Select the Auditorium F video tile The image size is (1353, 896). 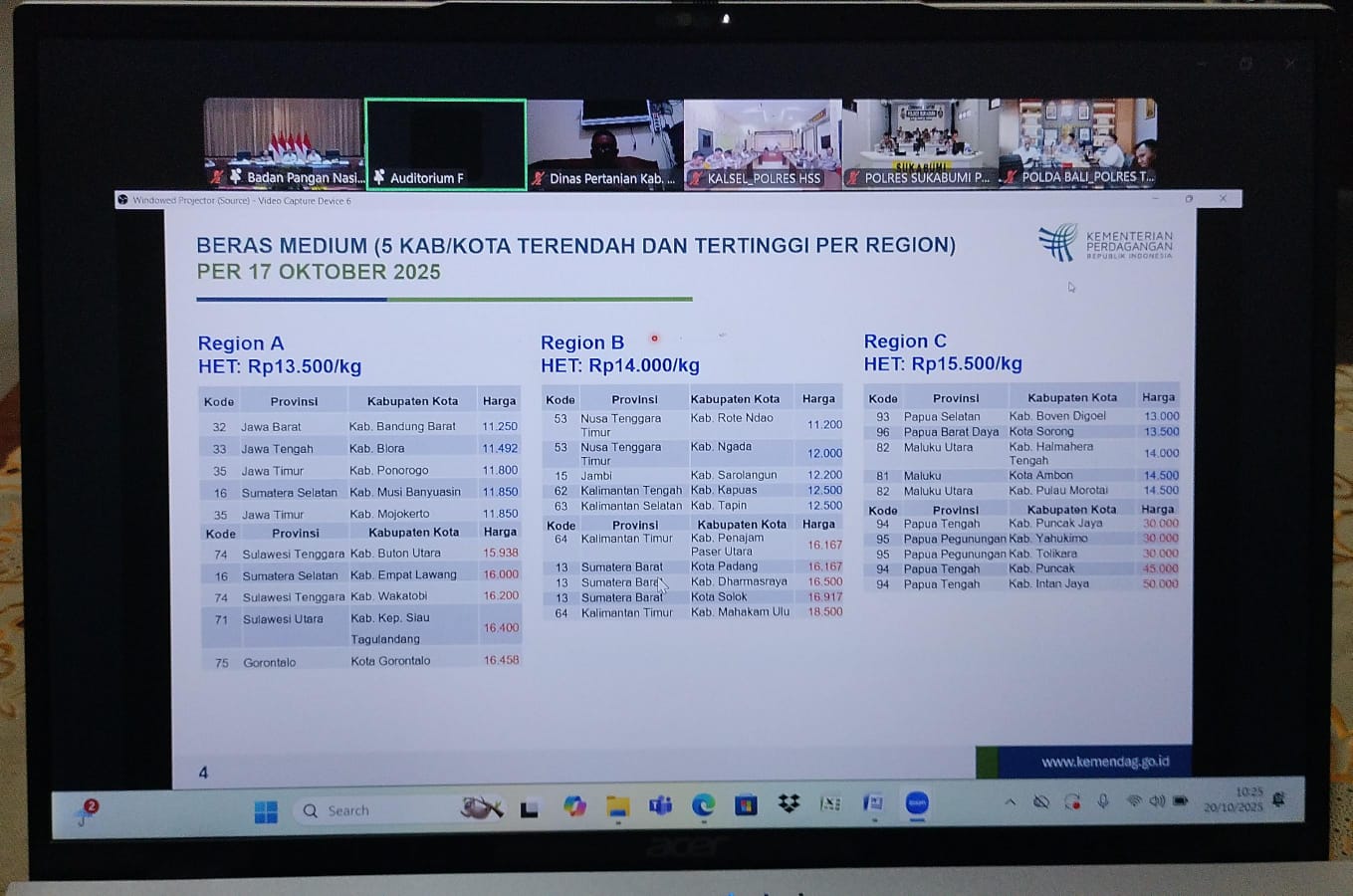pos(445,143)
